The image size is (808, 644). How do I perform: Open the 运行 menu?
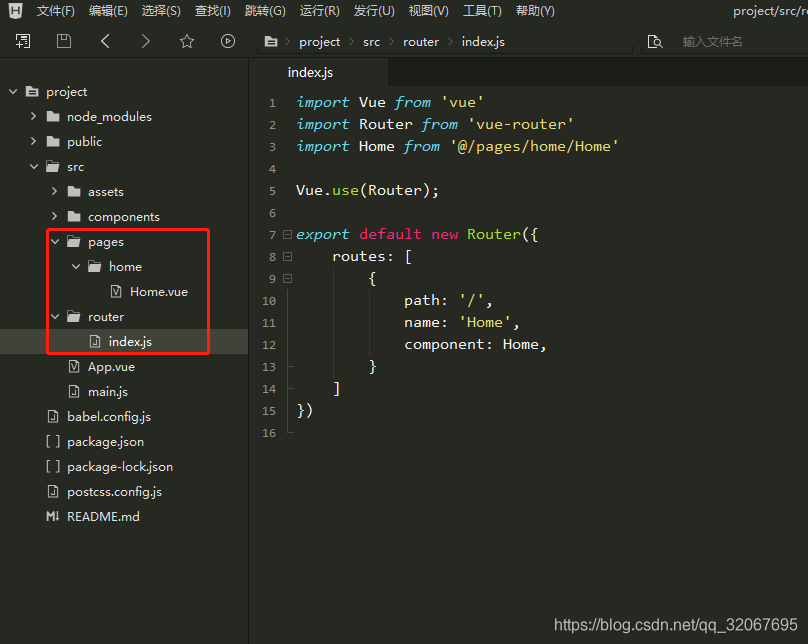(x=318, y=11)
